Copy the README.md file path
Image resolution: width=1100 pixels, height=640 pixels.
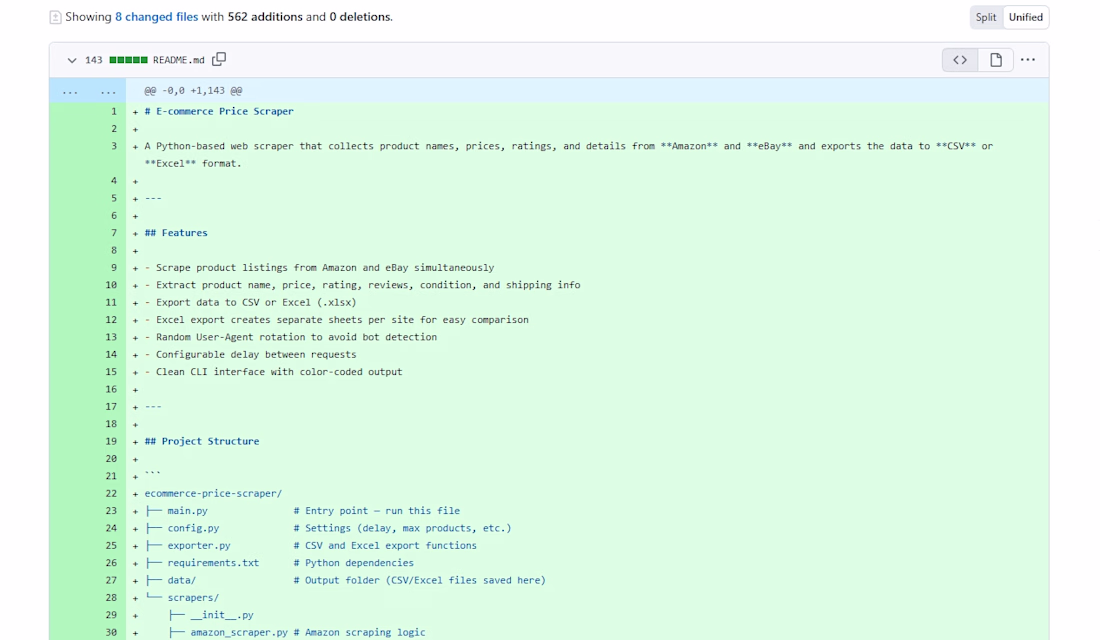[219, 60]
